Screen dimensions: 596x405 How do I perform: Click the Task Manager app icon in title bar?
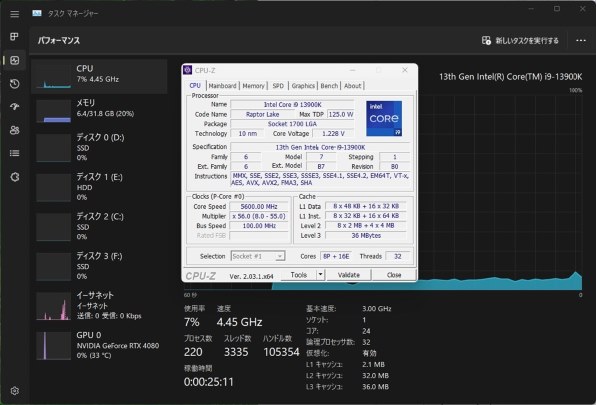[37, 13]
